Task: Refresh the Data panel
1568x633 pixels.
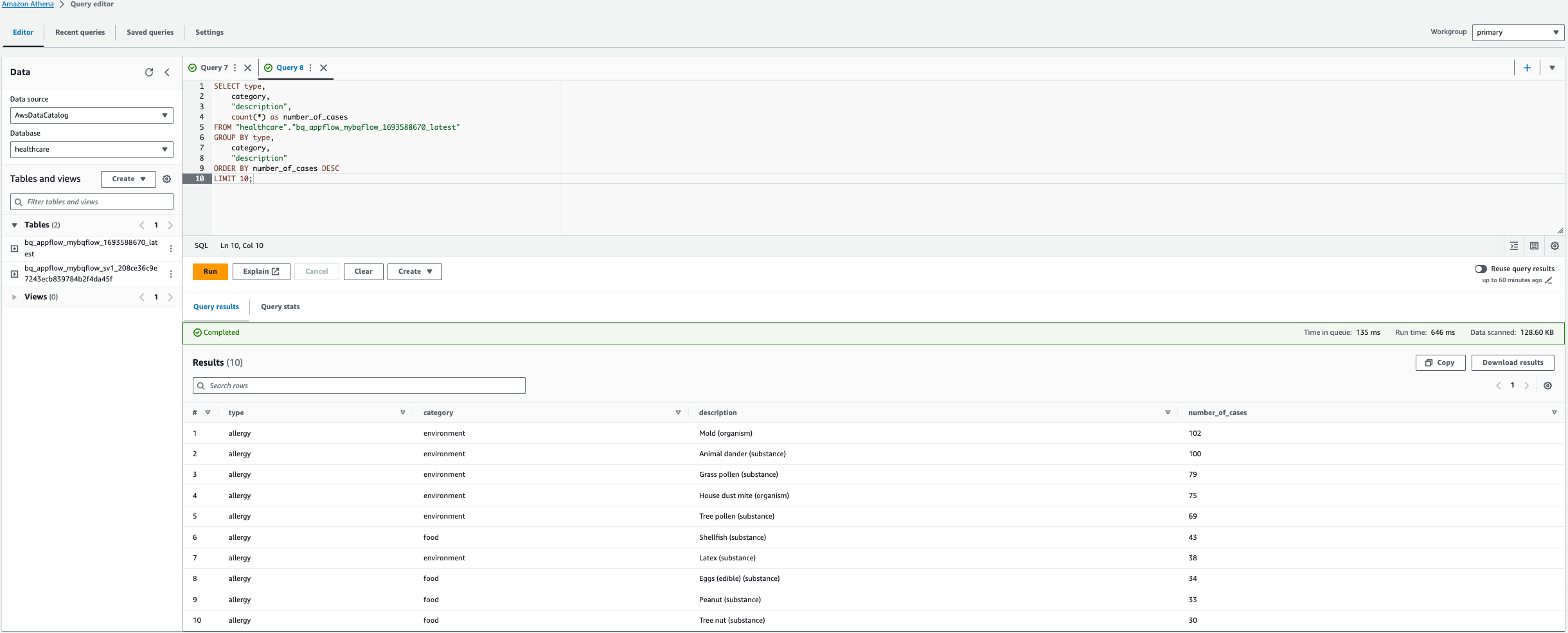Action: pos(149,72)
